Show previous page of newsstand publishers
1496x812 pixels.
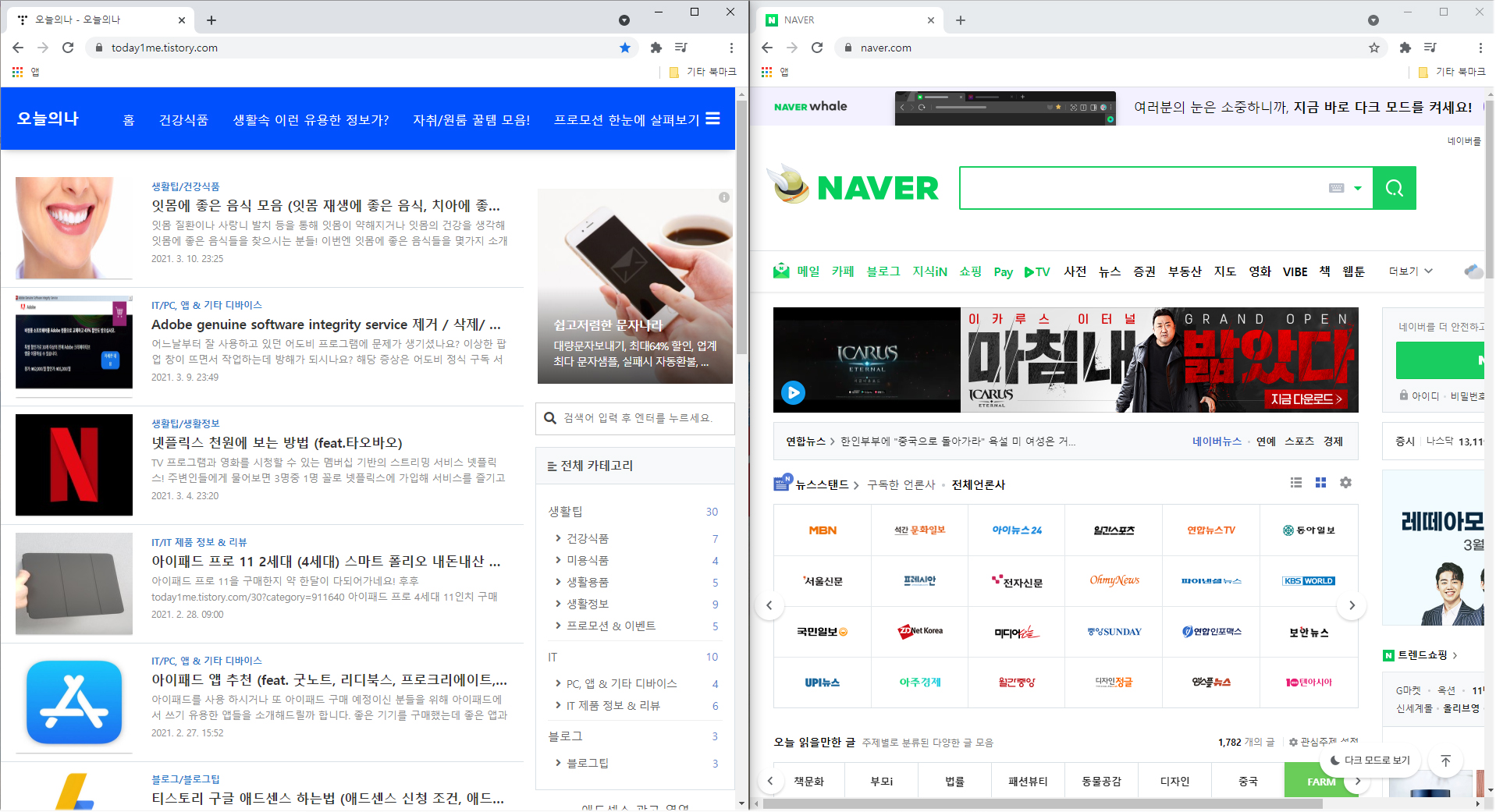769,605
